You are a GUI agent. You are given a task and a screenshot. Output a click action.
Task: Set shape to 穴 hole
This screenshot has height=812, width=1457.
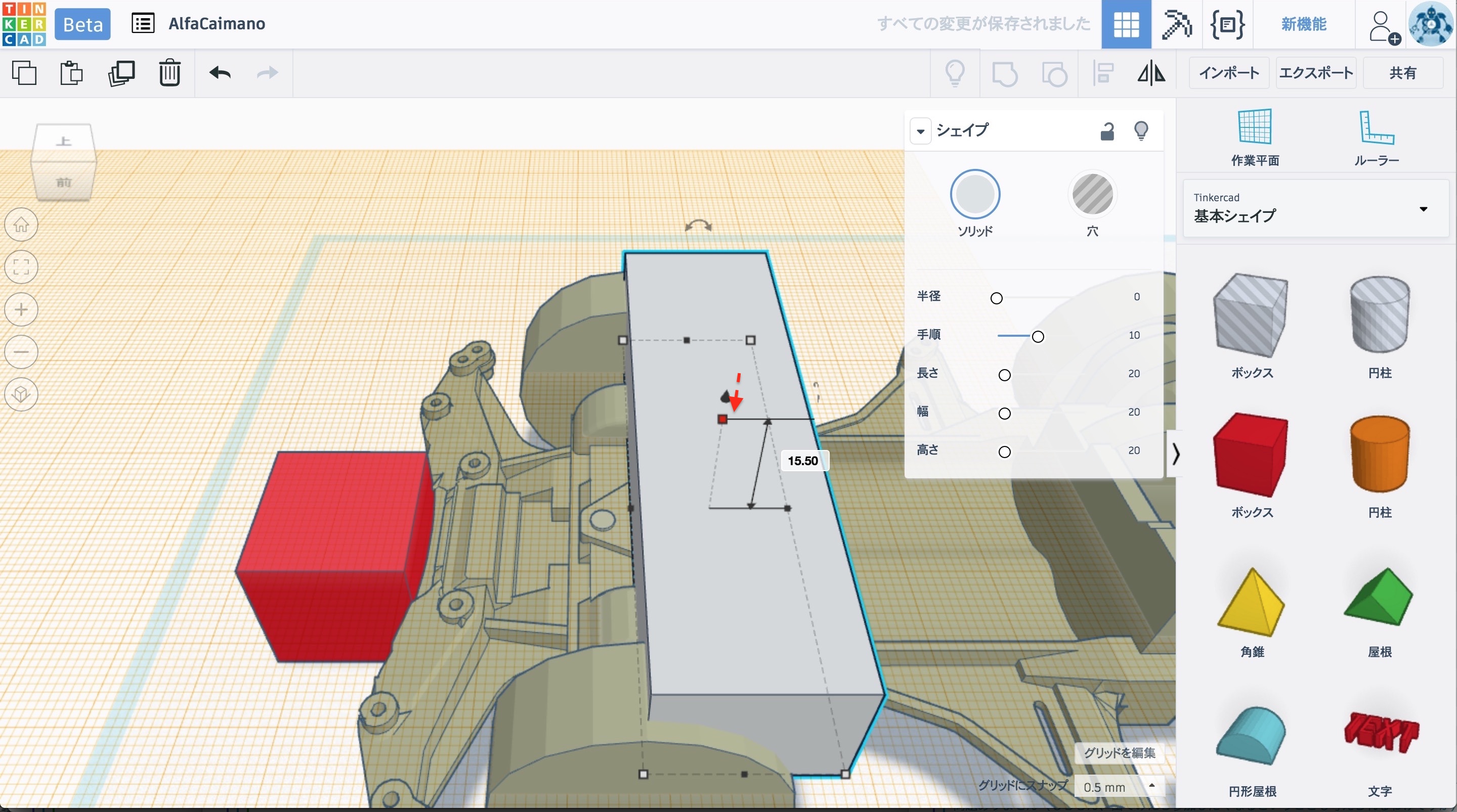coord(1092,195)
